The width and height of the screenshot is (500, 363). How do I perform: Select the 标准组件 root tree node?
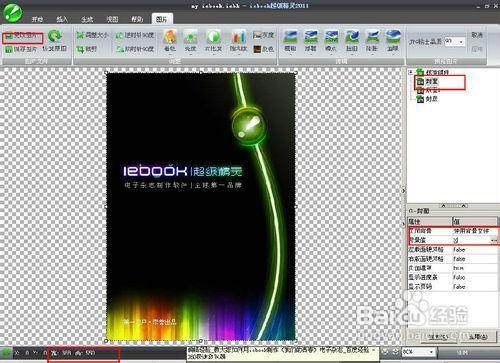(x=433, y=72)
